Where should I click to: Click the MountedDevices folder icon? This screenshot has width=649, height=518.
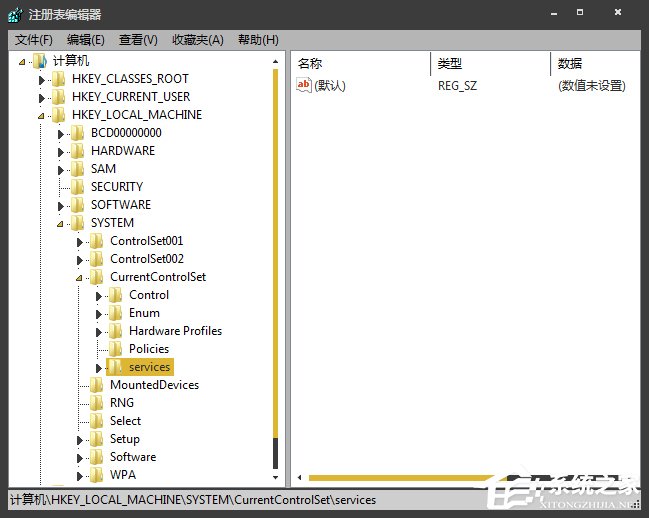click(x=97, y=385)
